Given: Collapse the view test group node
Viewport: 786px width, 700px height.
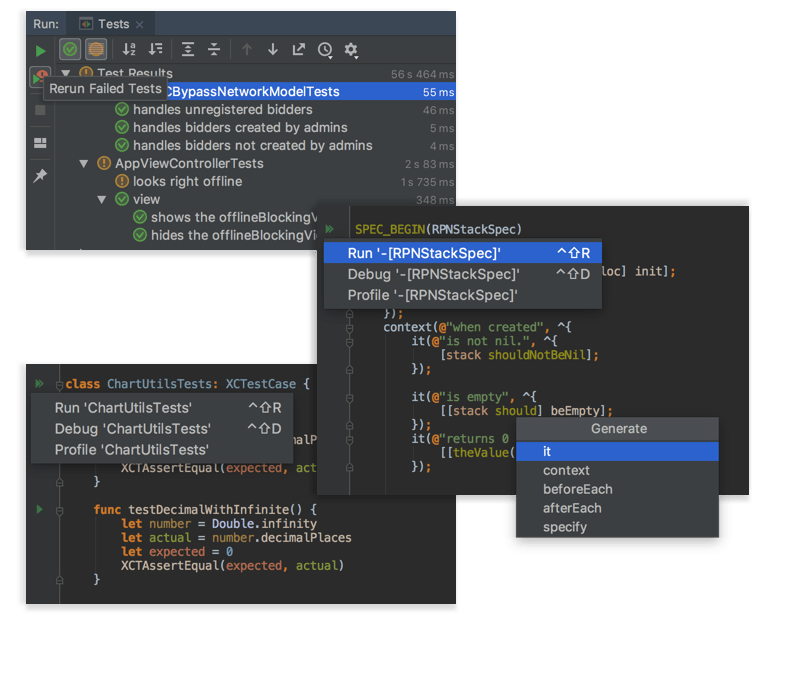Looking at the screenshot, I should (x=102, y=200).
